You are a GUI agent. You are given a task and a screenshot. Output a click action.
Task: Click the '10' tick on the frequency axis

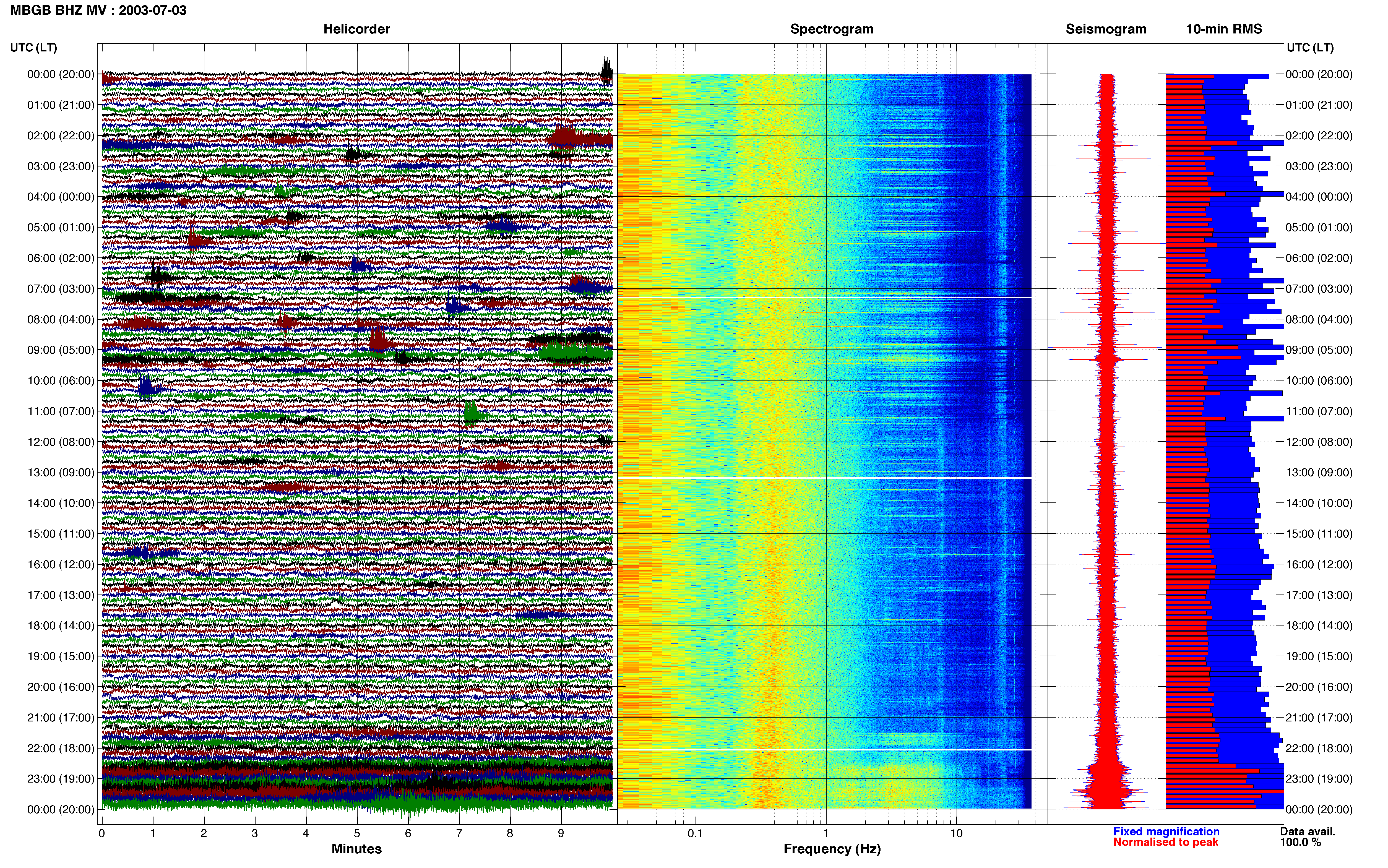point(956,833)
